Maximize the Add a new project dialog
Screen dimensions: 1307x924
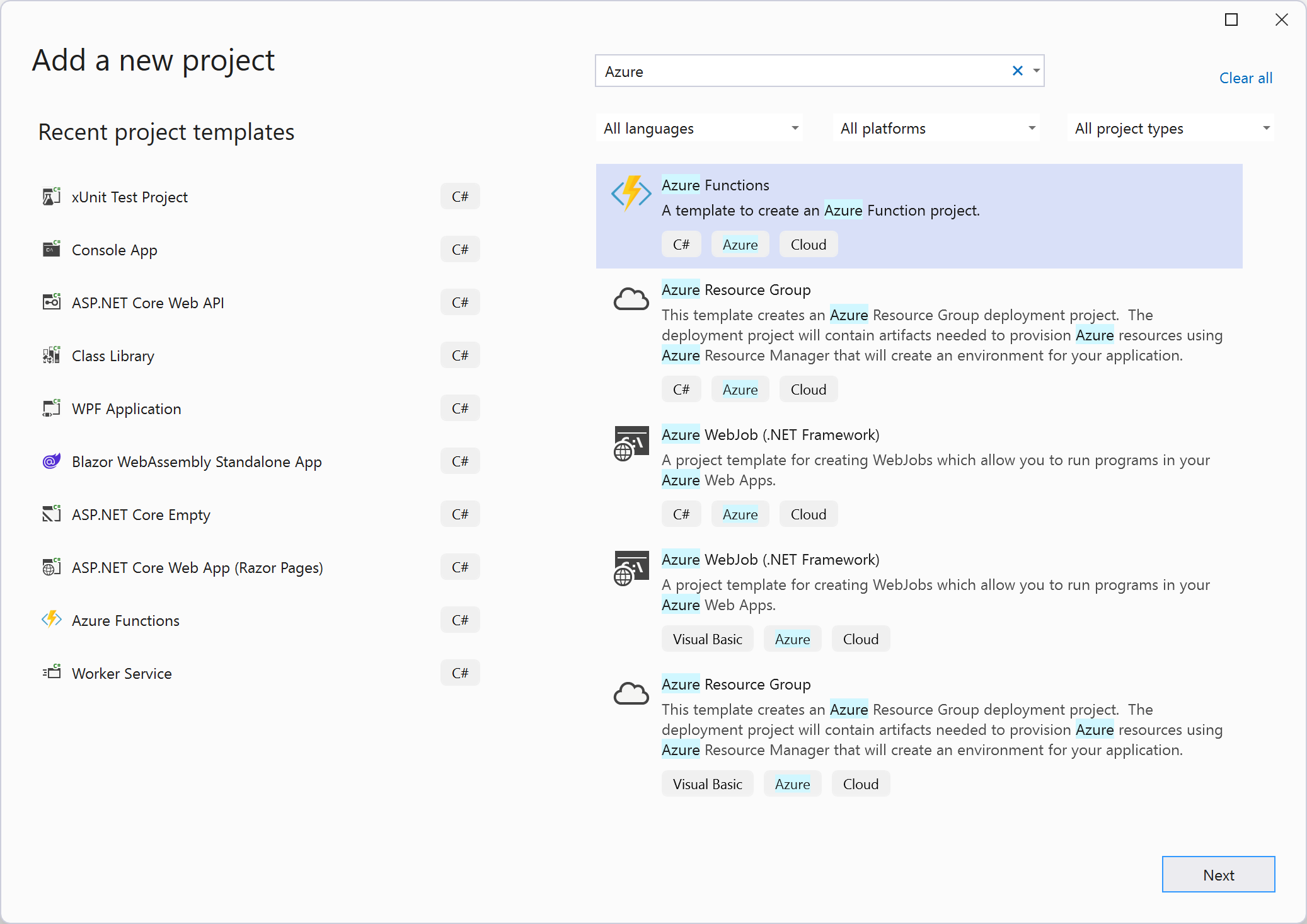(1231, 20)
